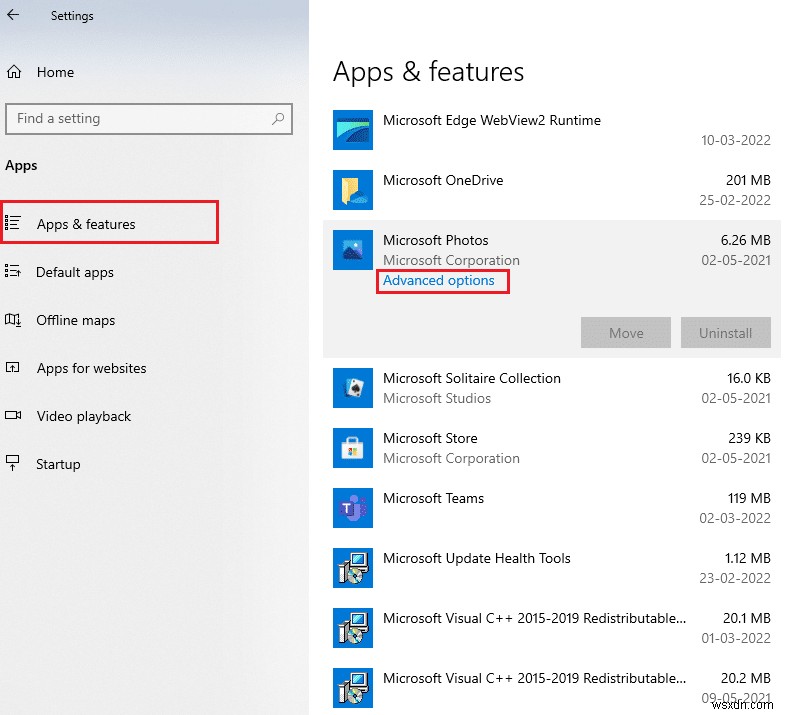Click the Move button
Viewport: 785px width, 715px height.
click(626, 332)
